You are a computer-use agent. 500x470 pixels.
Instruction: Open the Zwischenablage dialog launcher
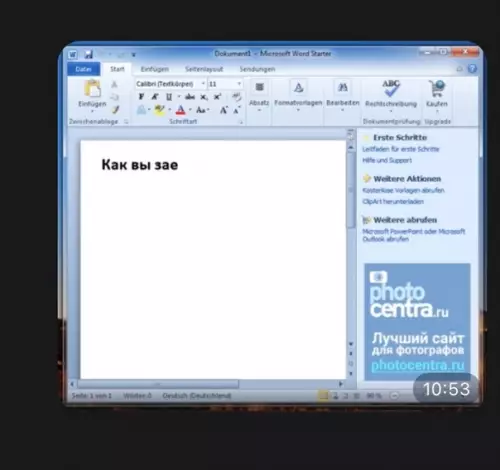[126, 122]
